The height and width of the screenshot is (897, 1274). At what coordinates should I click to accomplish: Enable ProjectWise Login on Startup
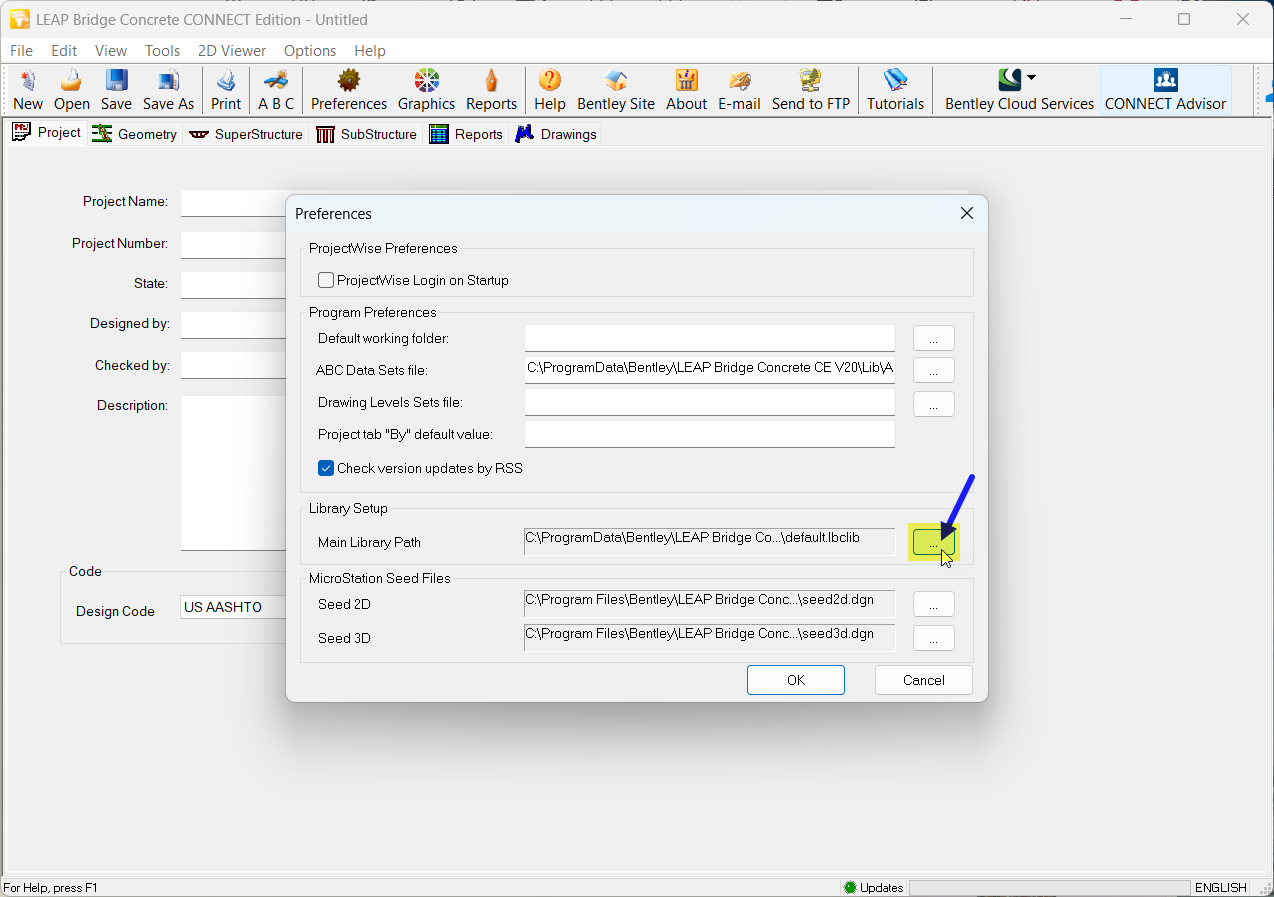(x=326, y=281)
